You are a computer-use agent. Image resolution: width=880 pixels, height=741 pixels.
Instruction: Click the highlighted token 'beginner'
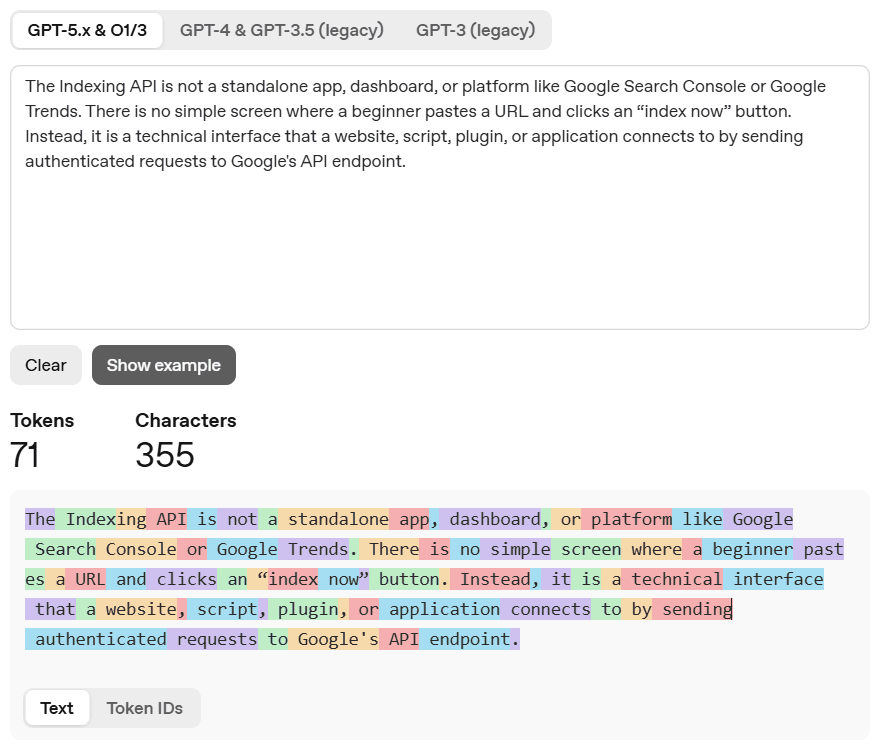[748, 549]
